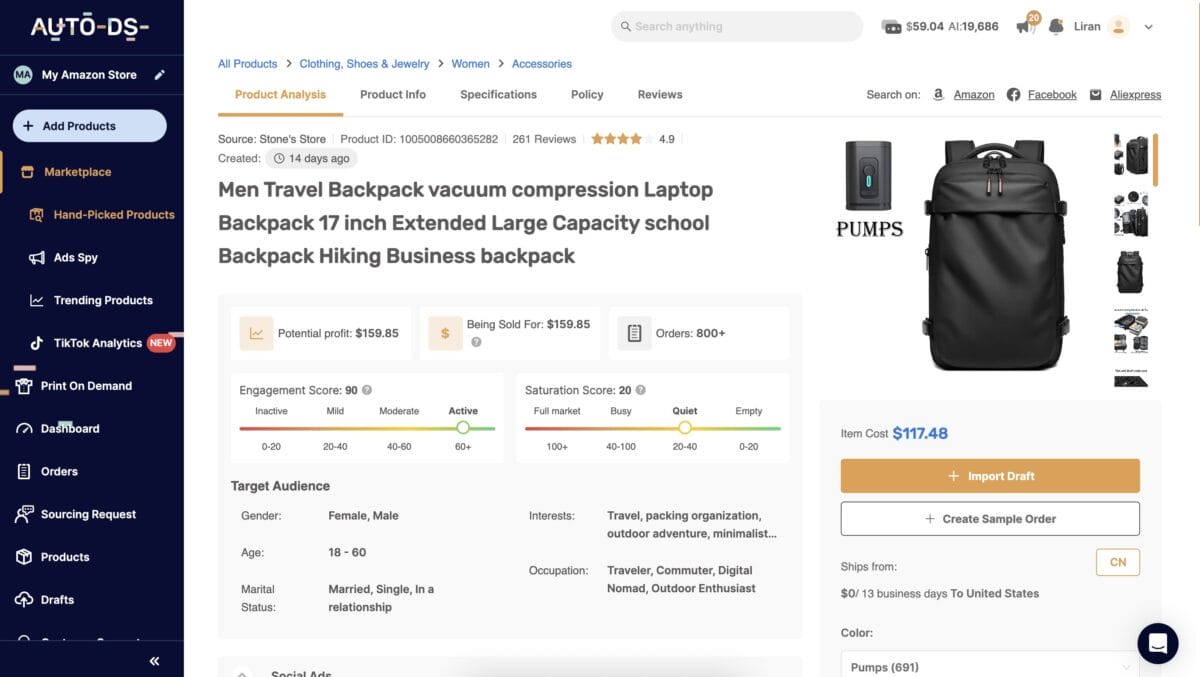Switch to the Product Info tab
This screenshot has width=1200, height=677.
click(393, 94)
